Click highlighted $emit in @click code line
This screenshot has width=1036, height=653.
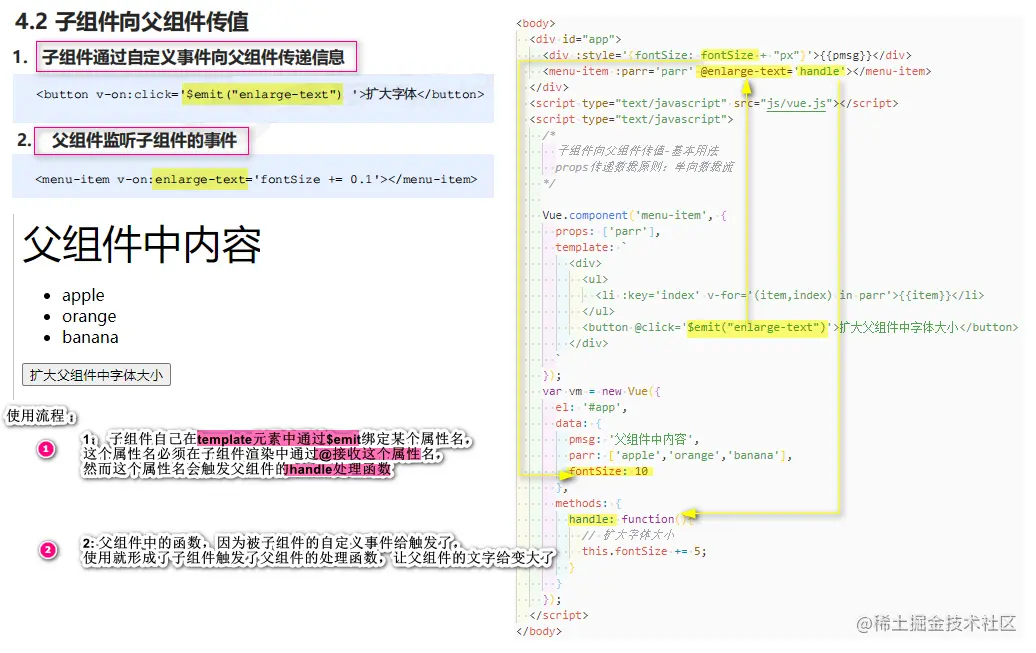click(x=757, y=327)
